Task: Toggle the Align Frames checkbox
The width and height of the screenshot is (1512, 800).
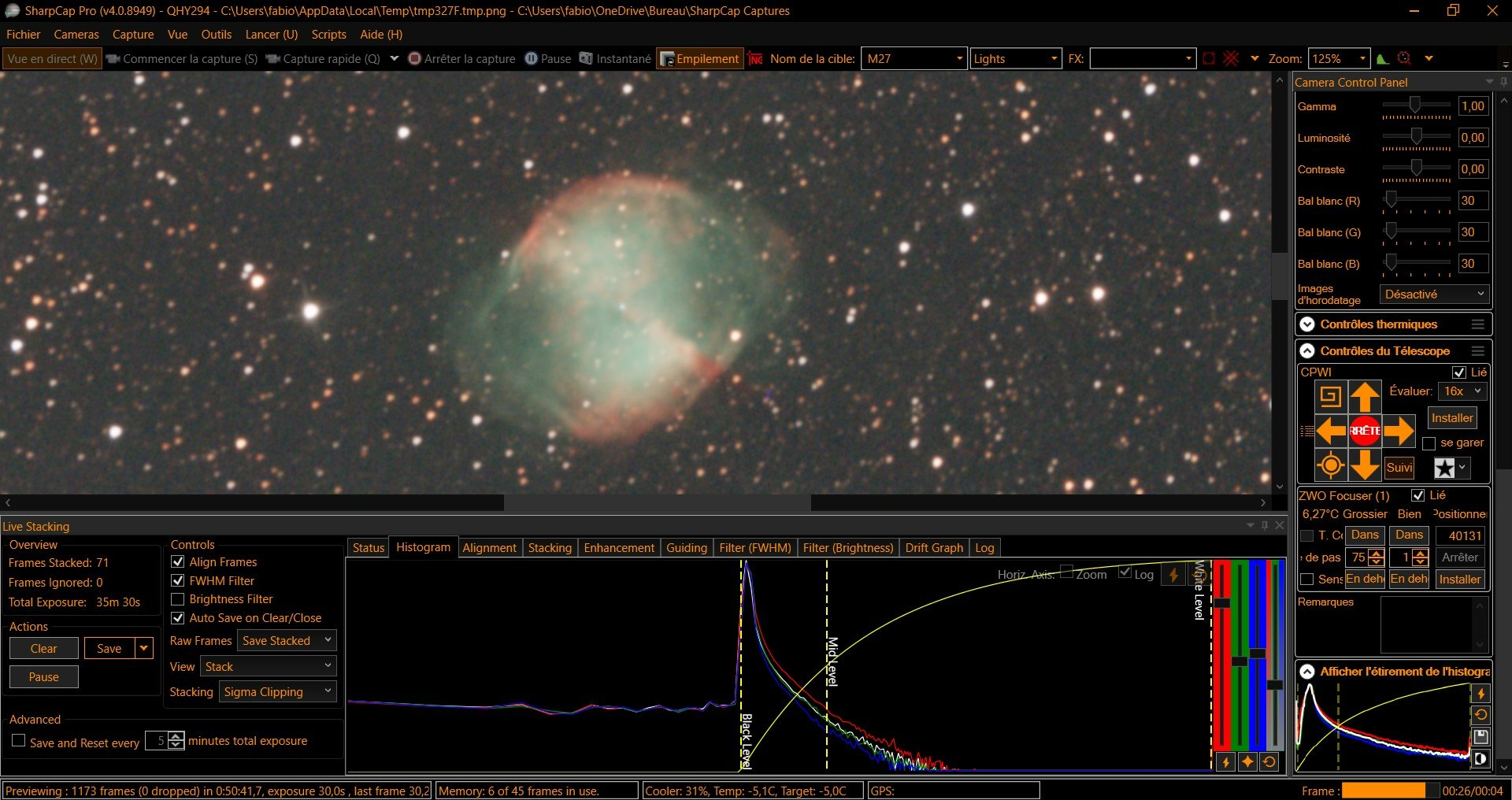Action: (x=178, y=562)
